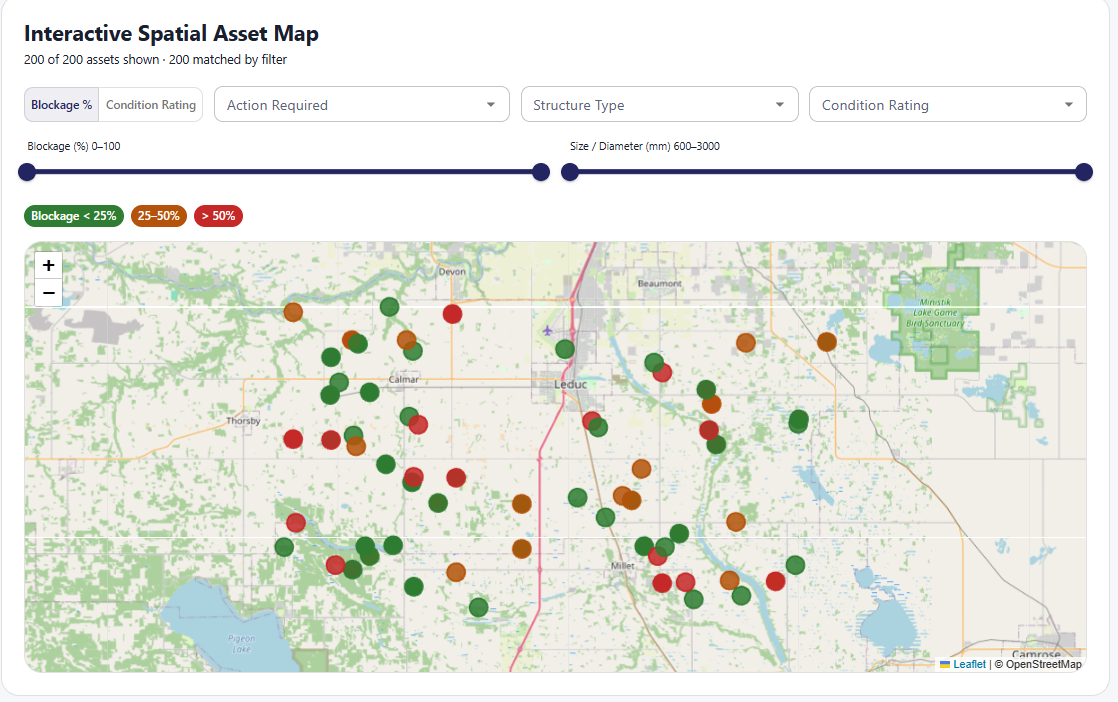Click the green Blockage < 25% legend chip
The image size is (1118, 702).
[x=74, y=216]
